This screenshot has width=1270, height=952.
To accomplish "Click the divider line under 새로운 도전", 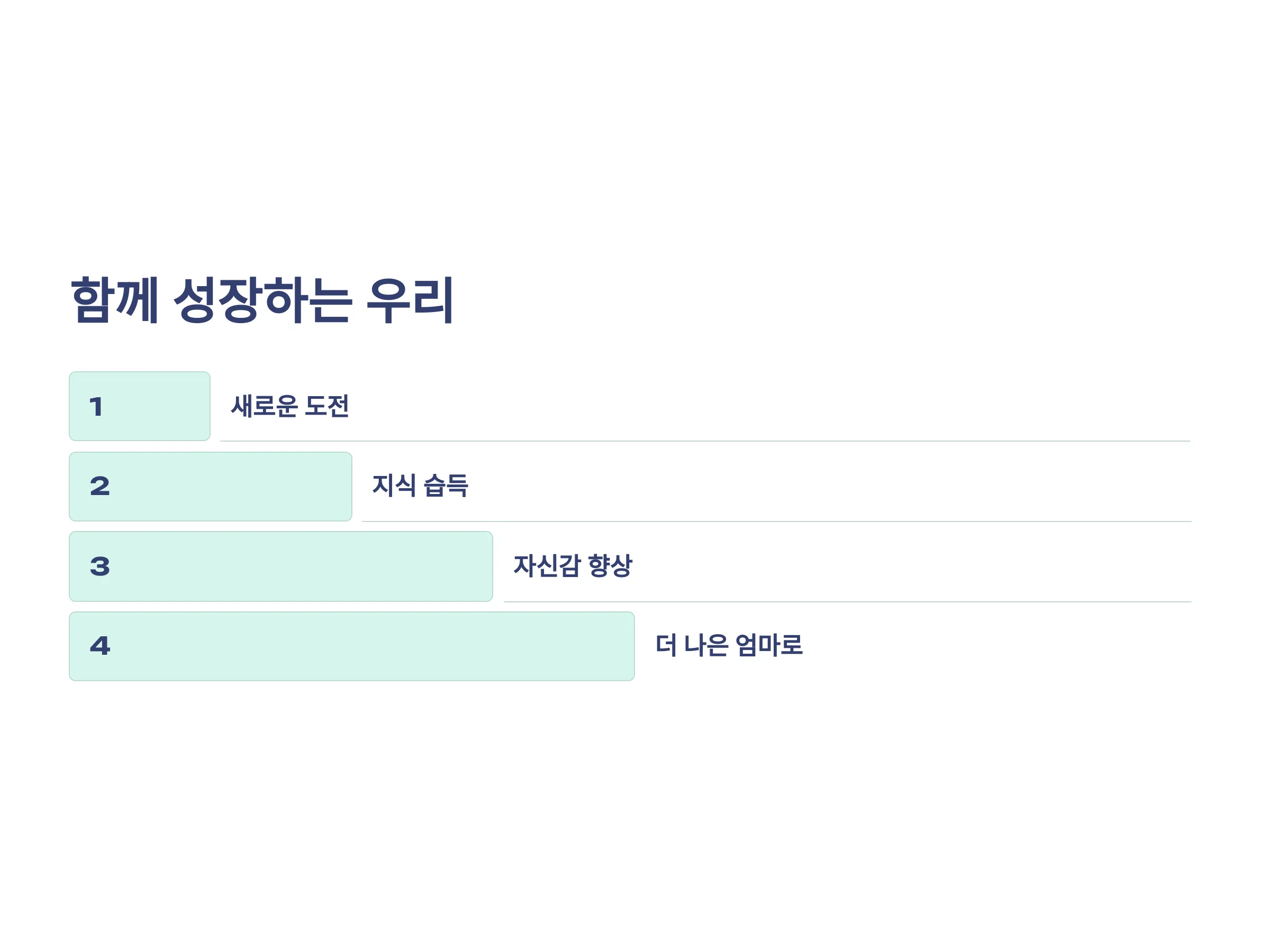I will [x=705, y=441].
